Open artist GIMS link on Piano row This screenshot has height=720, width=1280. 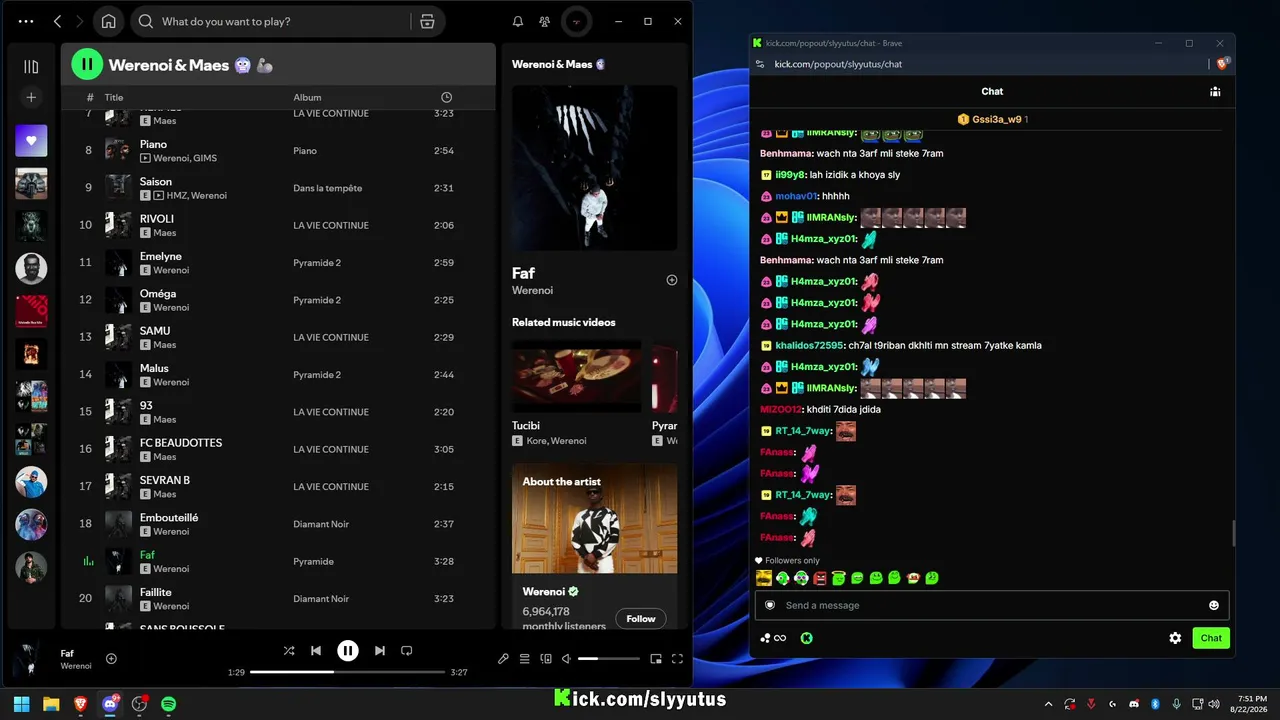(x=205, y=158)
